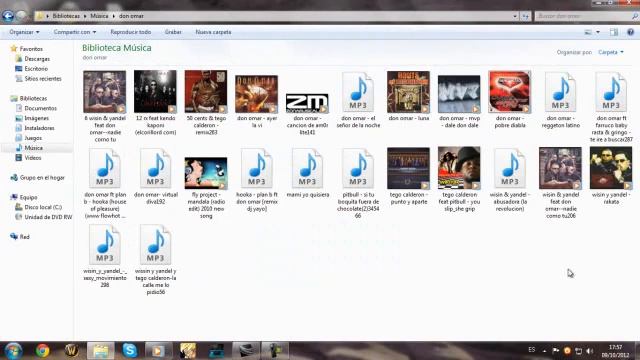The image size is (640, 360).
Task: Launch Google Chrome from the taskbar
Action: pyautogui.click(x=42, y=351)
